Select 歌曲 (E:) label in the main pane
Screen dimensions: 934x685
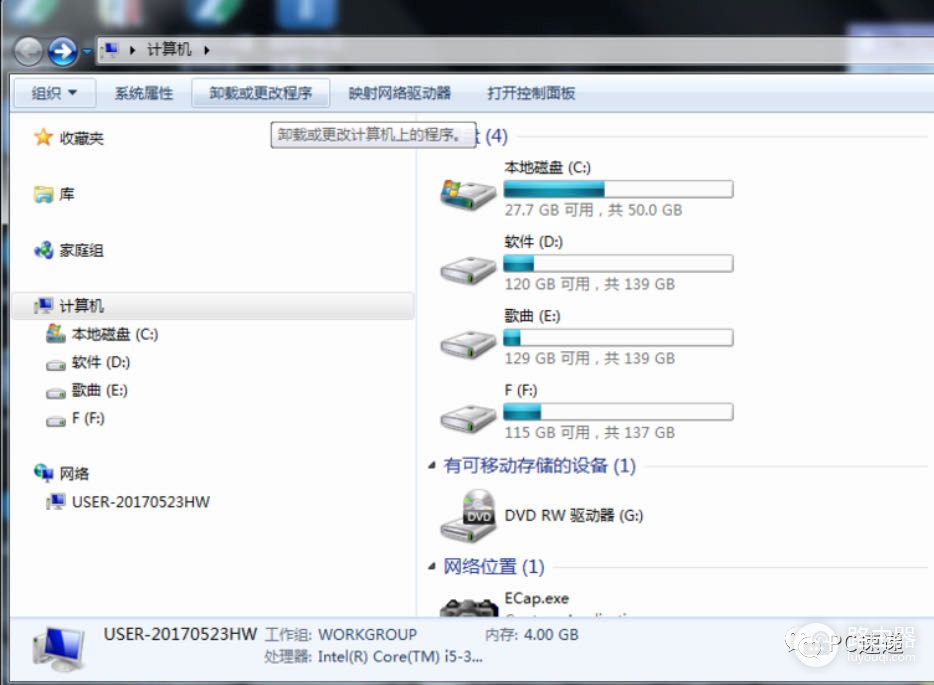(x=533, y=316)
